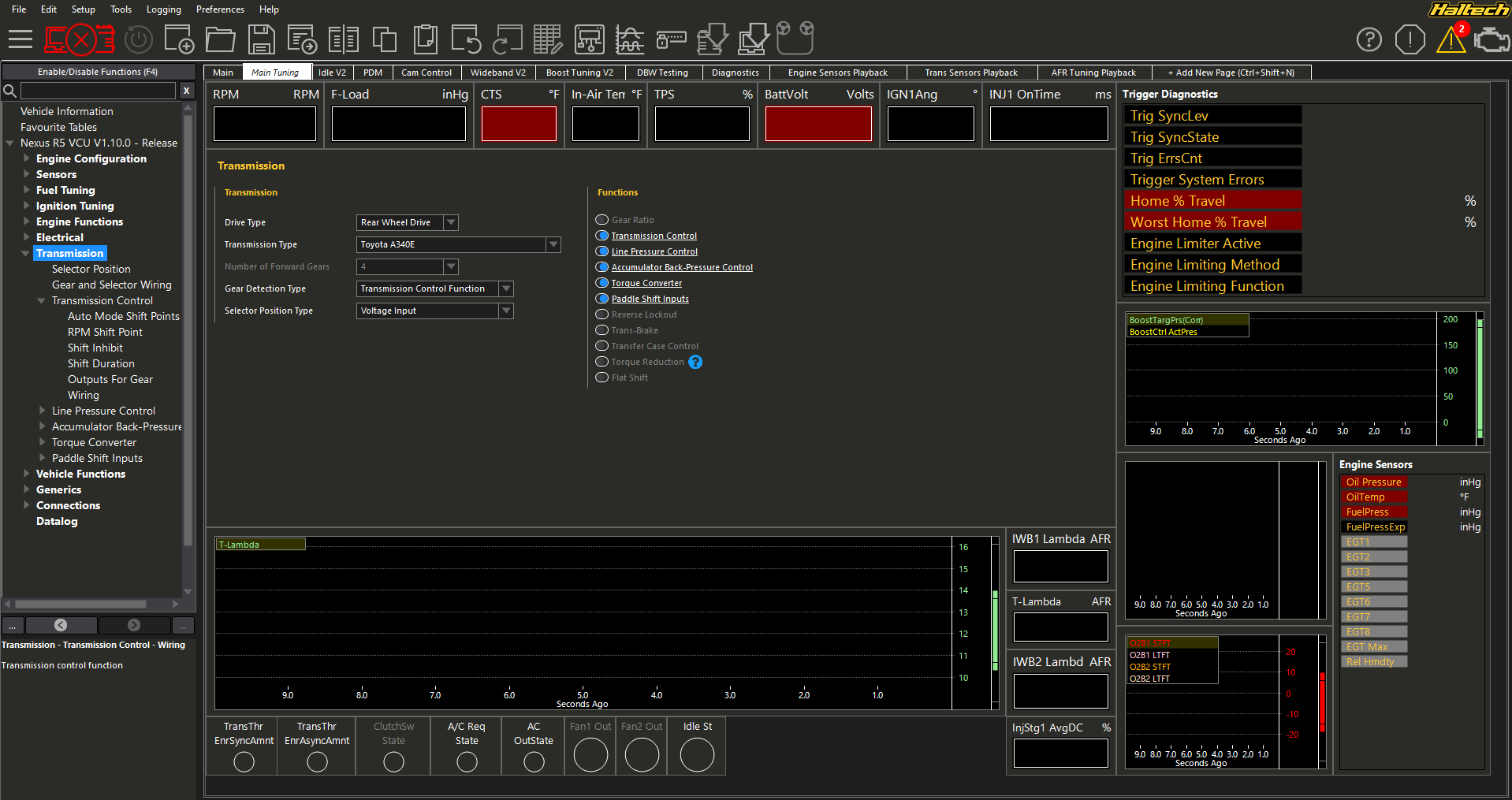Open the yellow warning triangle alerts
This screenshot has width=1512, height=800.
[x=1450, y=39]
